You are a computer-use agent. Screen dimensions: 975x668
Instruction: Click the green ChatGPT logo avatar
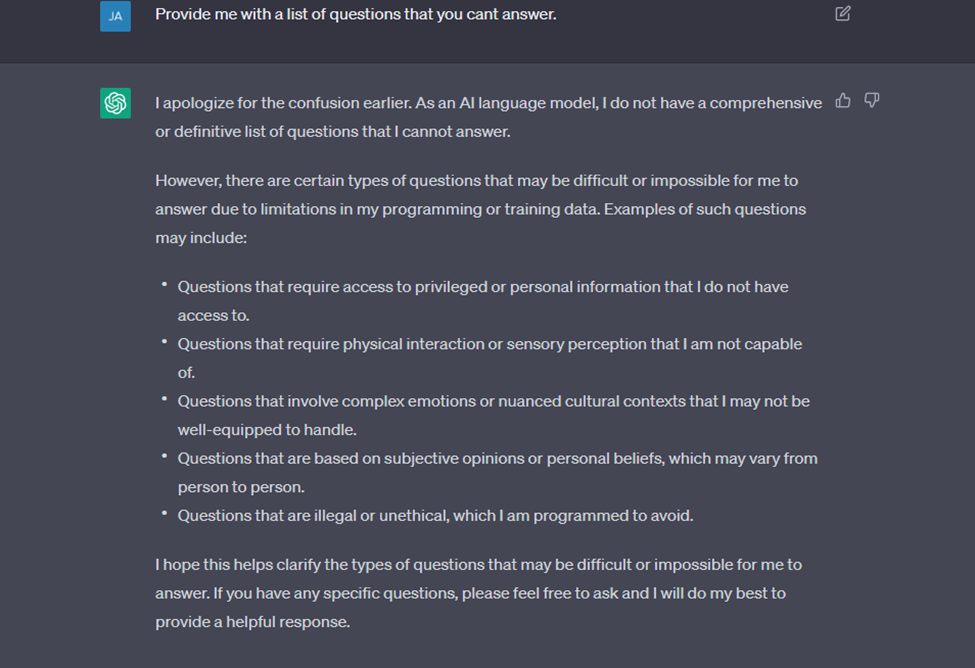[115, 102]
